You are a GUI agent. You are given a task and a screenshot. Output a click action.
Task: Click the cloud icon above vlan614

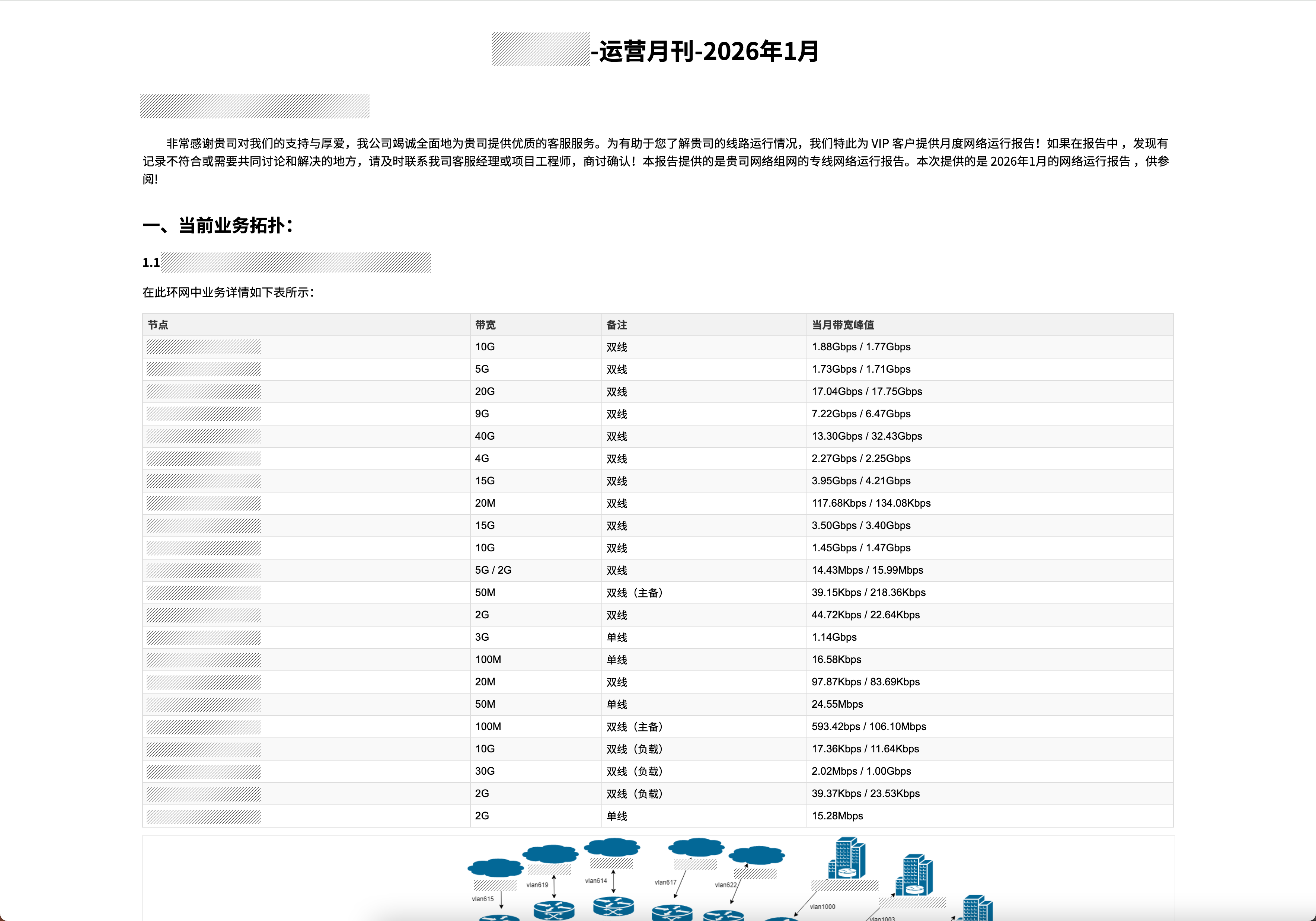tap(611, 847)
